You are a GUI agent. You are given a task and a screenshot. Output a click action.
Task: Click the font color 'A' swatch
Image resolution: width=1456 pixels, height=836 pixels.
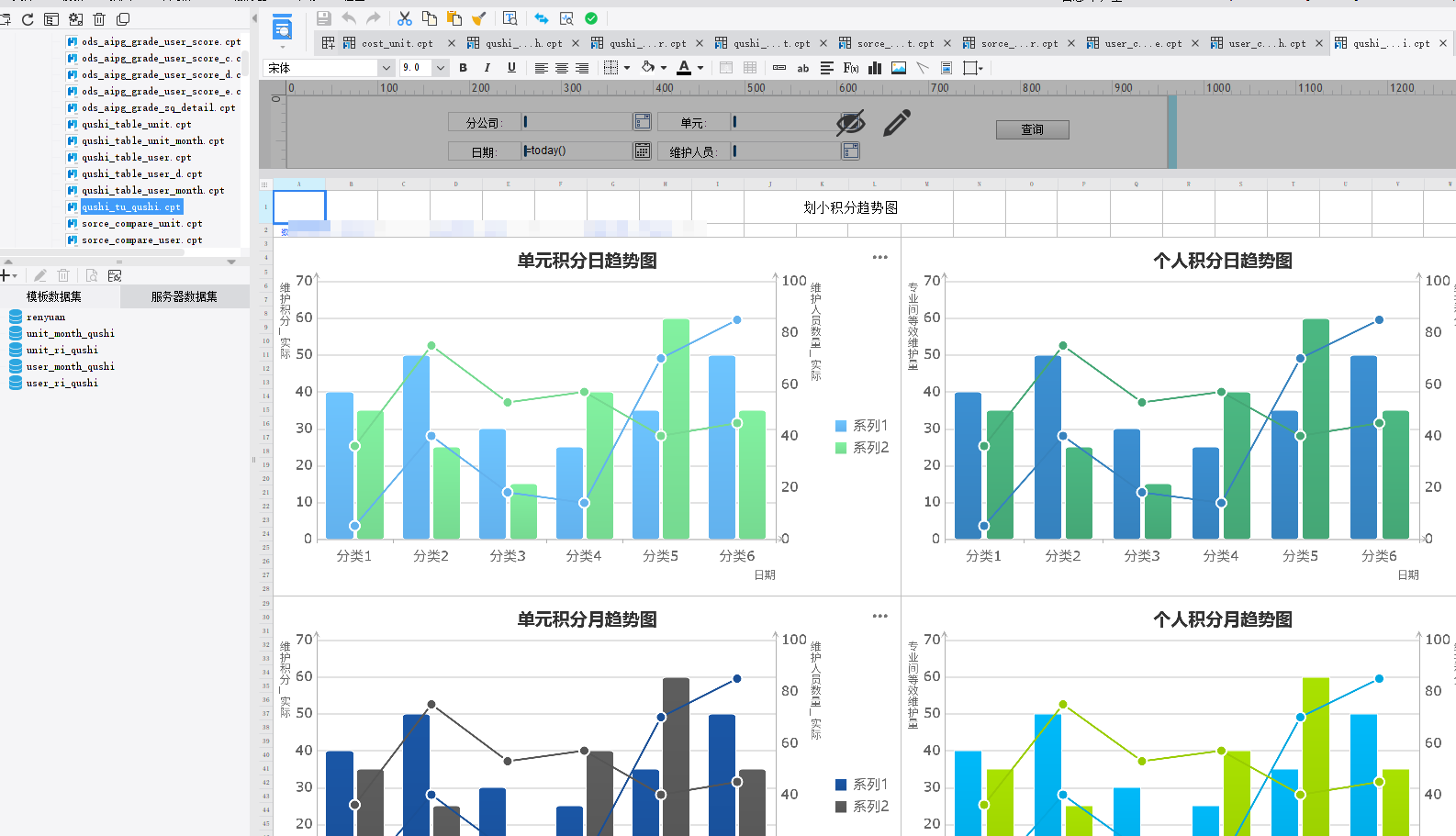click(683, 68)
